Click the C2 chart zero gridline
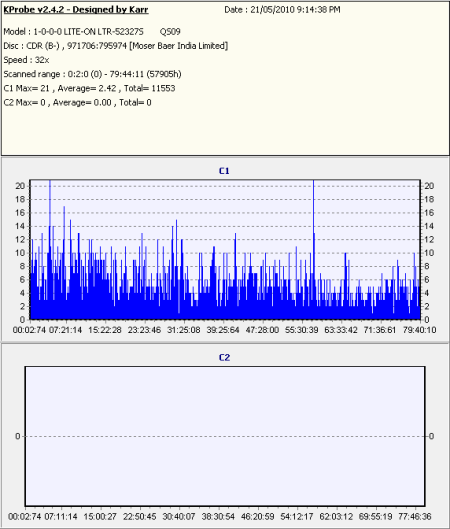This screenshot has height=529, width=450. coord(225,436)
